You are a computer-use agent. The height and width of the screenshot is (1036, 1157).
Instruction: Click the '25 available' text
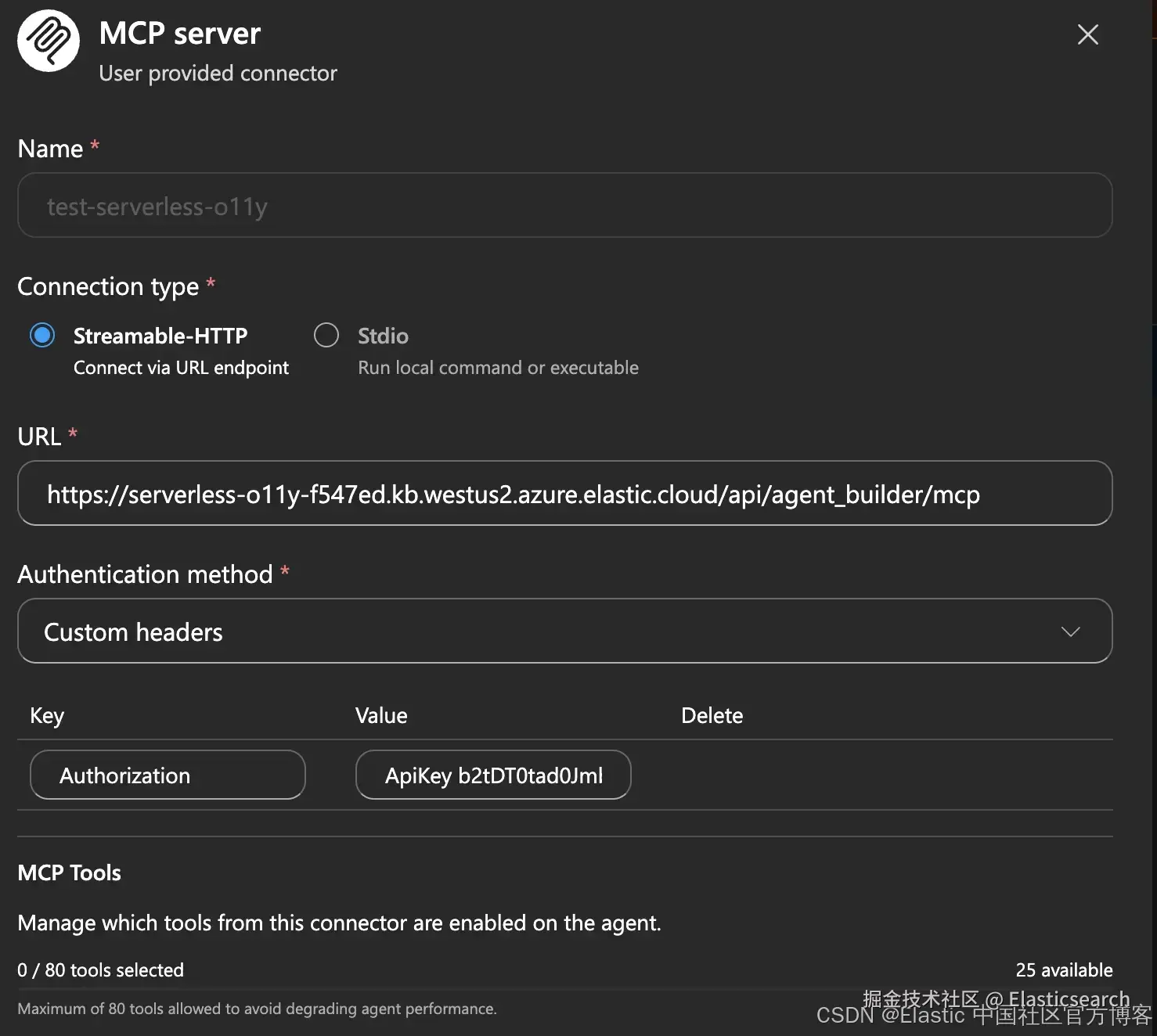coord(1065,970)
